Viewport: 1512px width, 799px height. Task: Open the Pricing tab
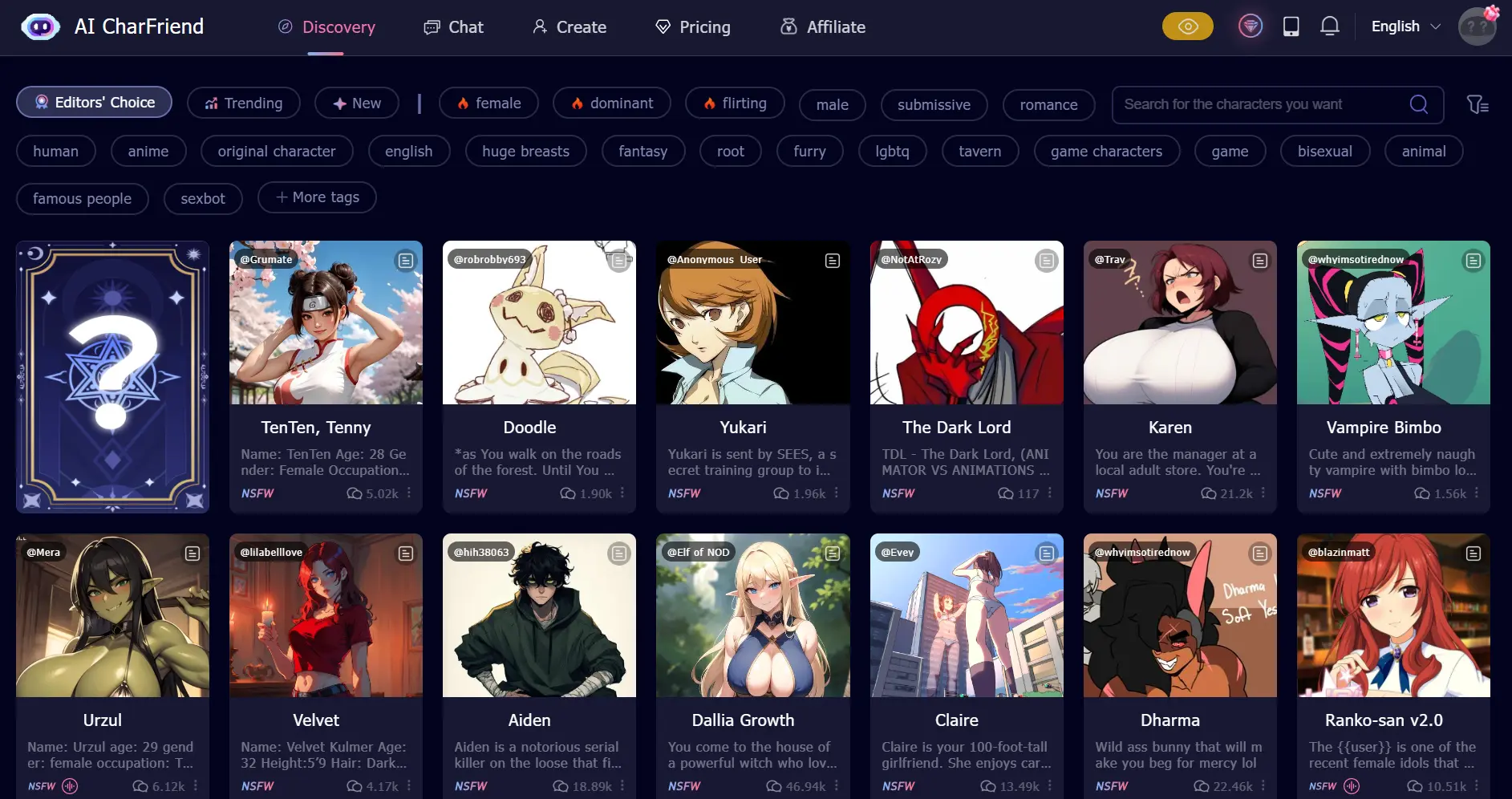pos(693,27)
